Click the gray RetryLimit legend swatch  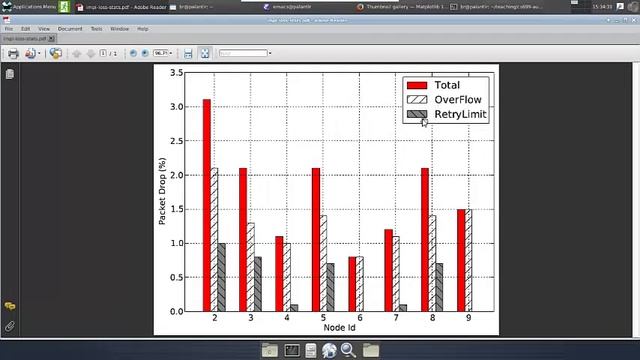[417, 114]
